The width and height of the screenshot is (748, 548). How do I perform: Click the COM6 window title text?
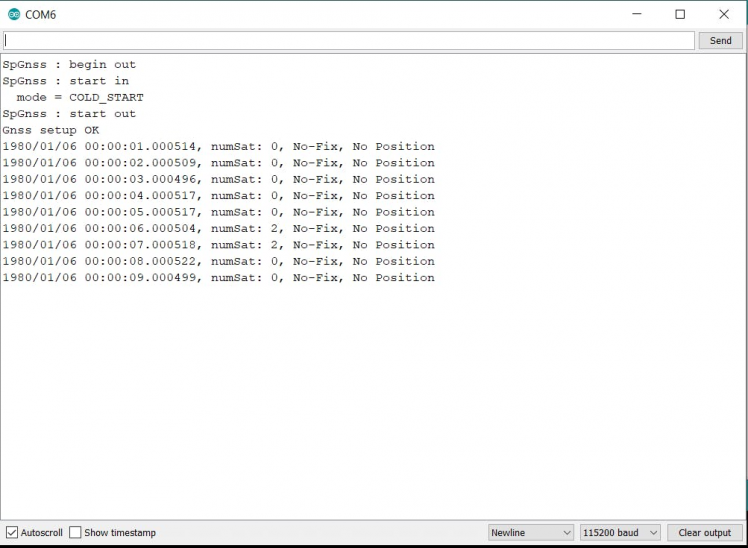click(x=41, y=15)
